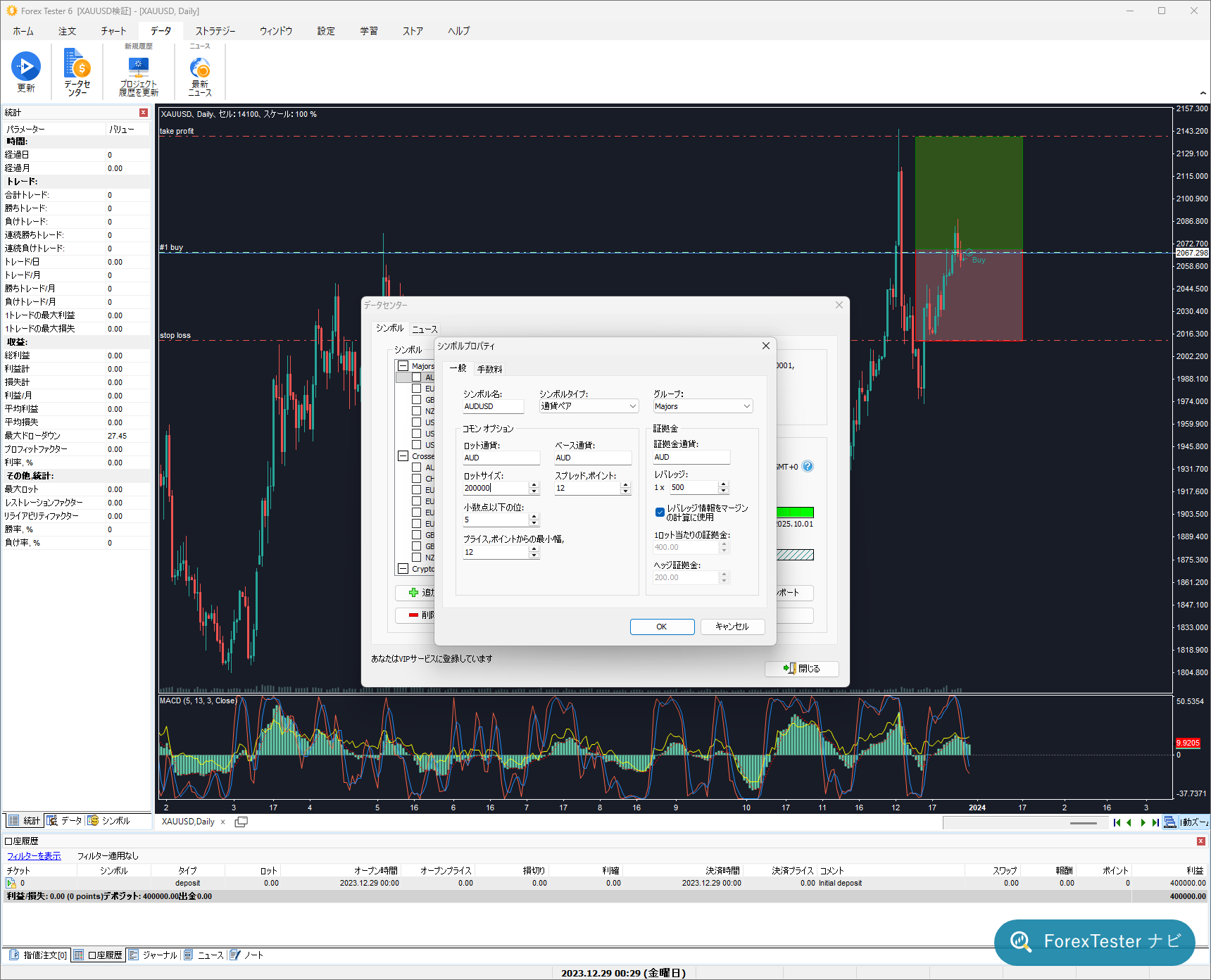Close the 統計 panel with red X
1211x980 pixels.
144,113
